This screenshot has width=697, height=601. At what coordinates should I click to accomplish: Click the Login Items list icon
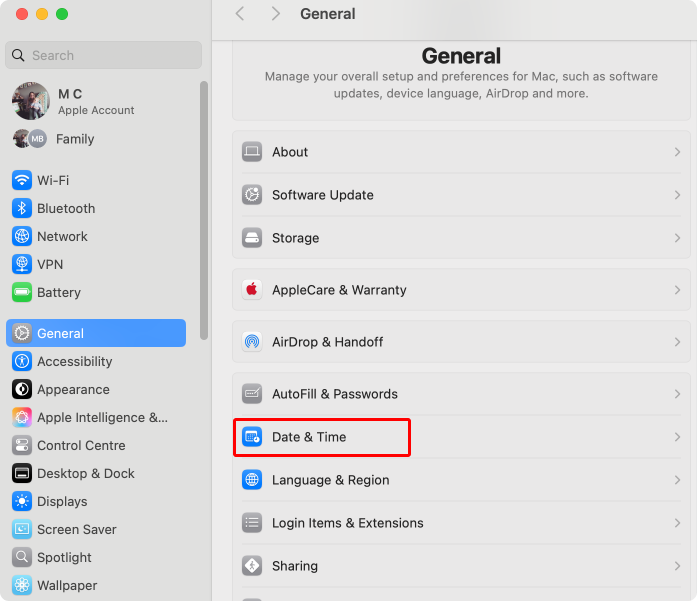point(252,523)
